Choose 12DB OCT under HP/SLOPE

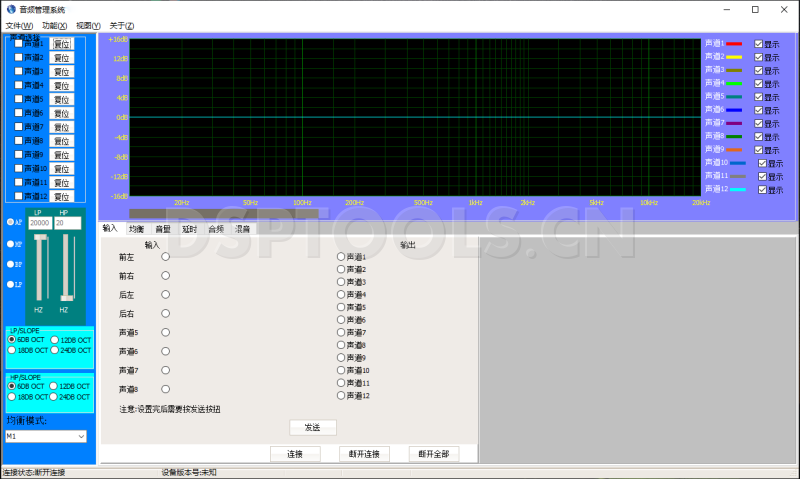pos(54,386)
